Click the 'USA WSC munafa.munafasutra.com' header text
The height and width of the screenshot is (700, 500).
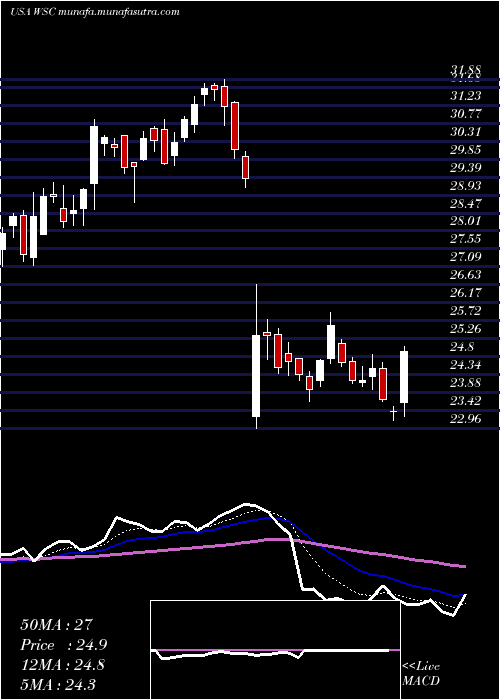point(95,12)
